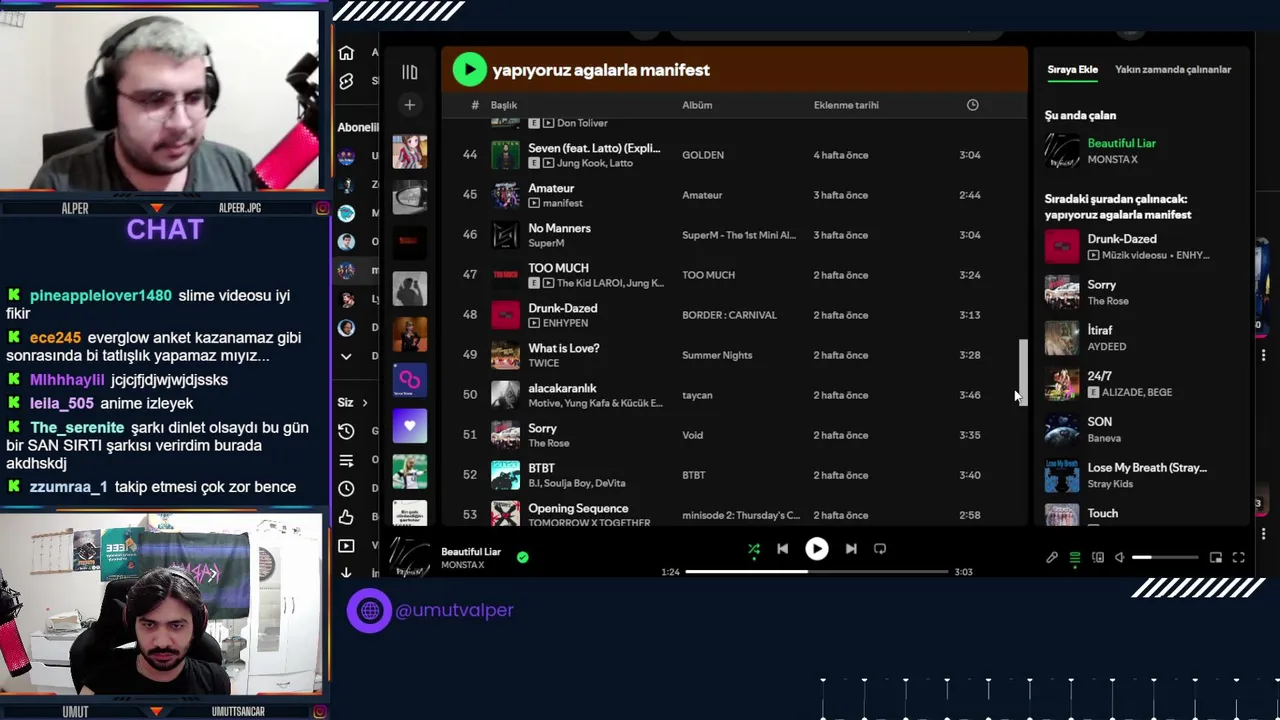1280x720 pixels.
Task: Click İtiraf in the queue
Action: pyautogui.click(x=1100, y=330)
